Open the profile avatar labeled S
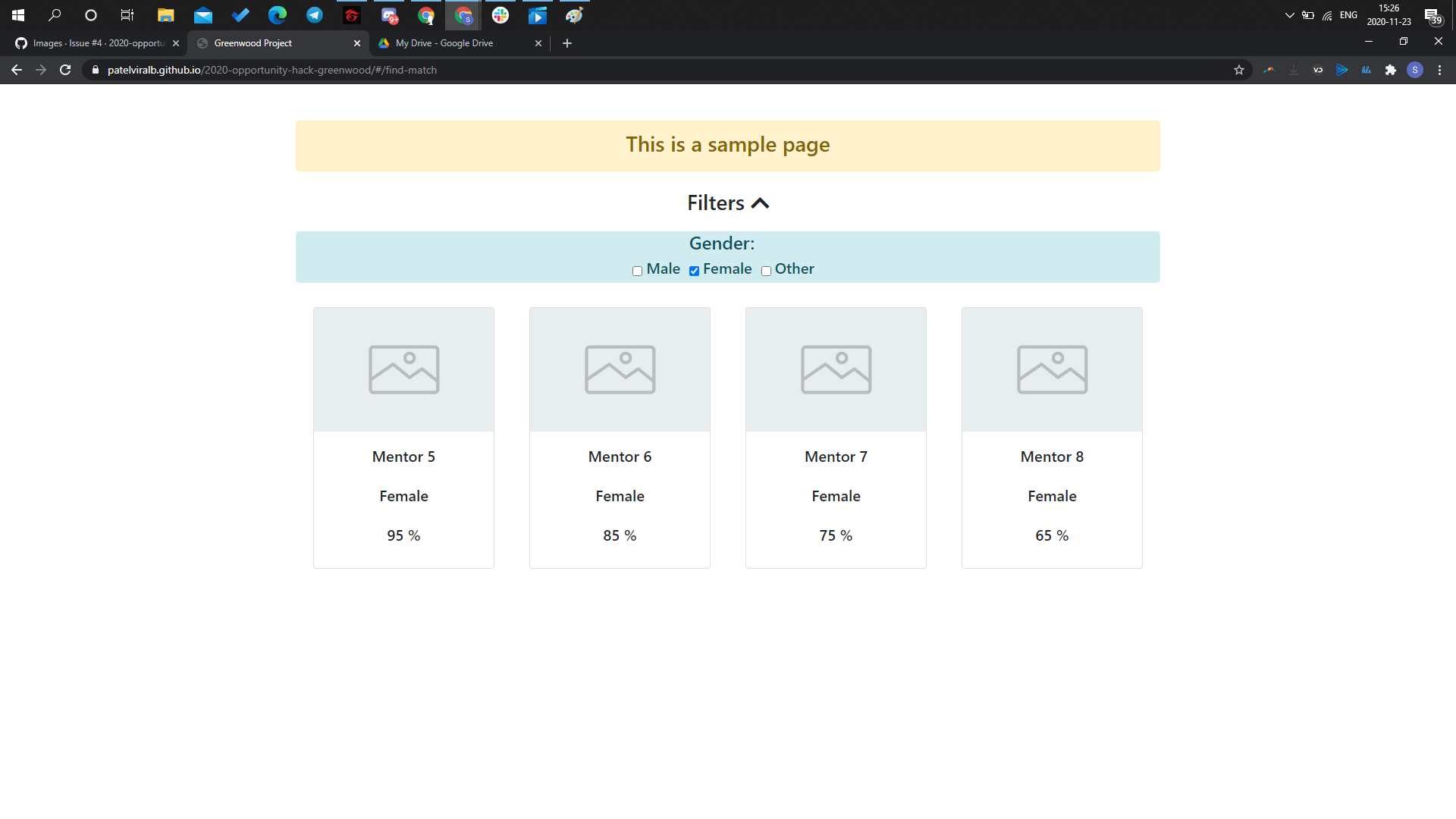The width and height of the screenshot is (1456, 819). pos(1415,70)
